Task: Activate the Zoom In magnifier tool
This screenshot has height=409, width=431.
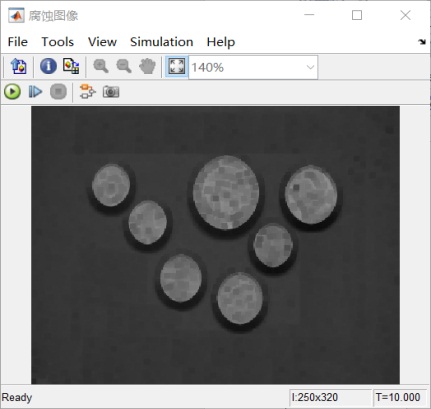Action: pos(101,66)
